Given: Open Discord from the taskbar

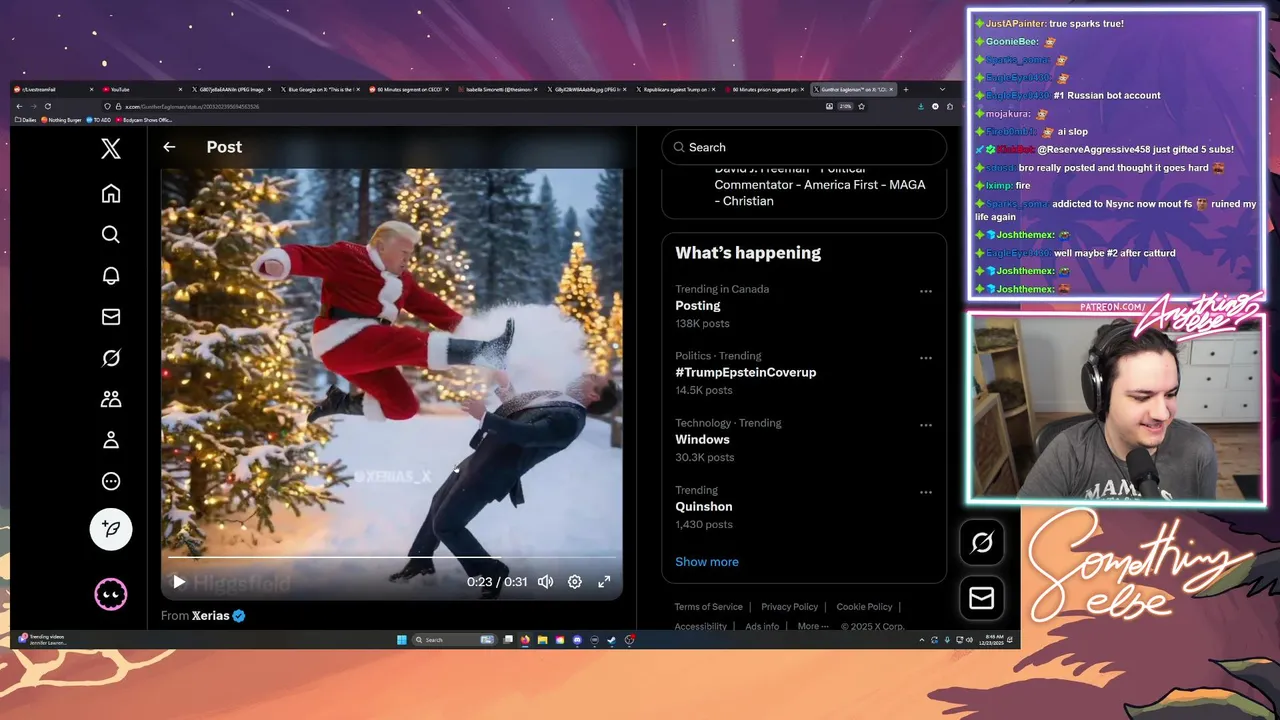Looking at the screenshot, I should coord(577,640).
